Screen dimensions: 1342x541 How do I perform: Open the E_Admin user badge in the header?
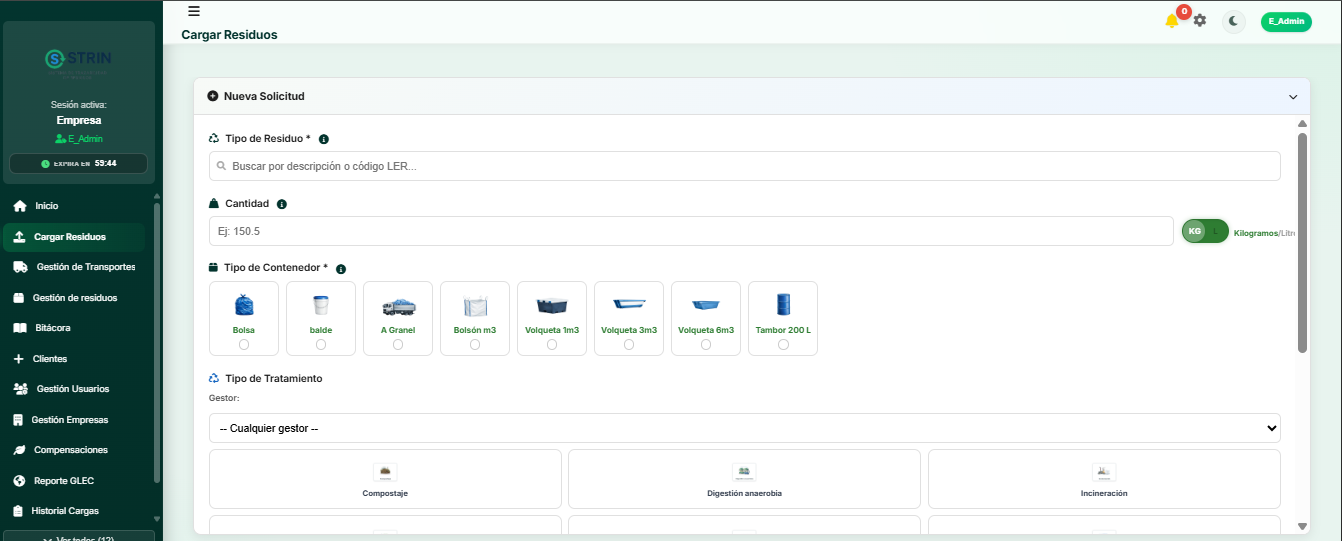1285,21
